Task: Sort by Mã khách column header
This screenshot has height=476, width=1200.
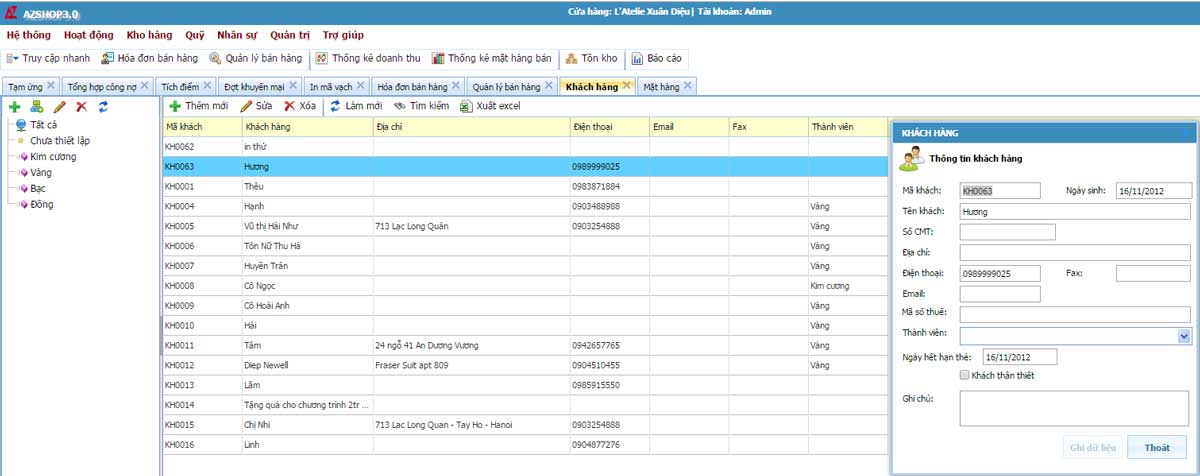Action: (x=202, y=127)
